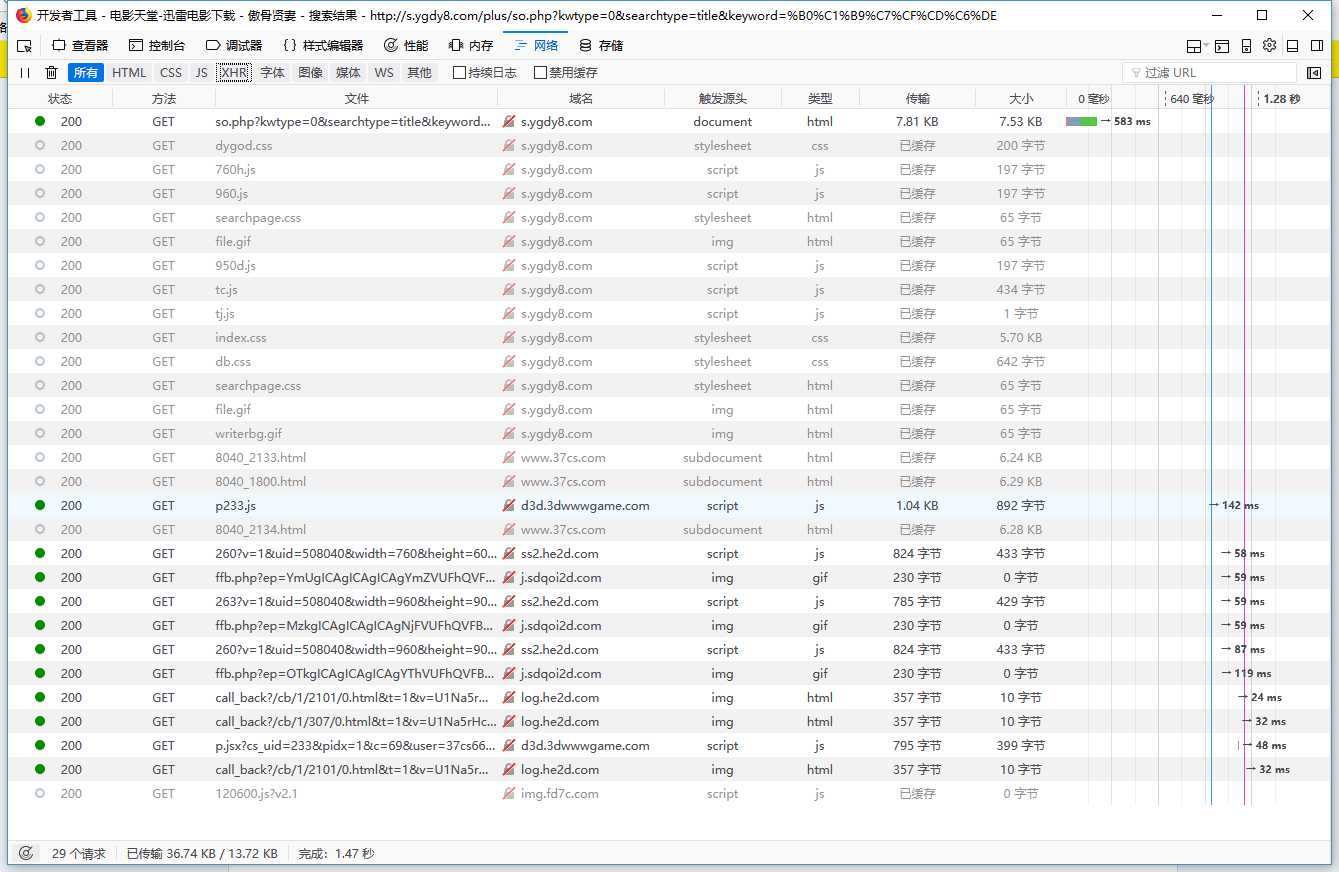
Task: Sort by the 状态 column header
Action: [60, 98]
